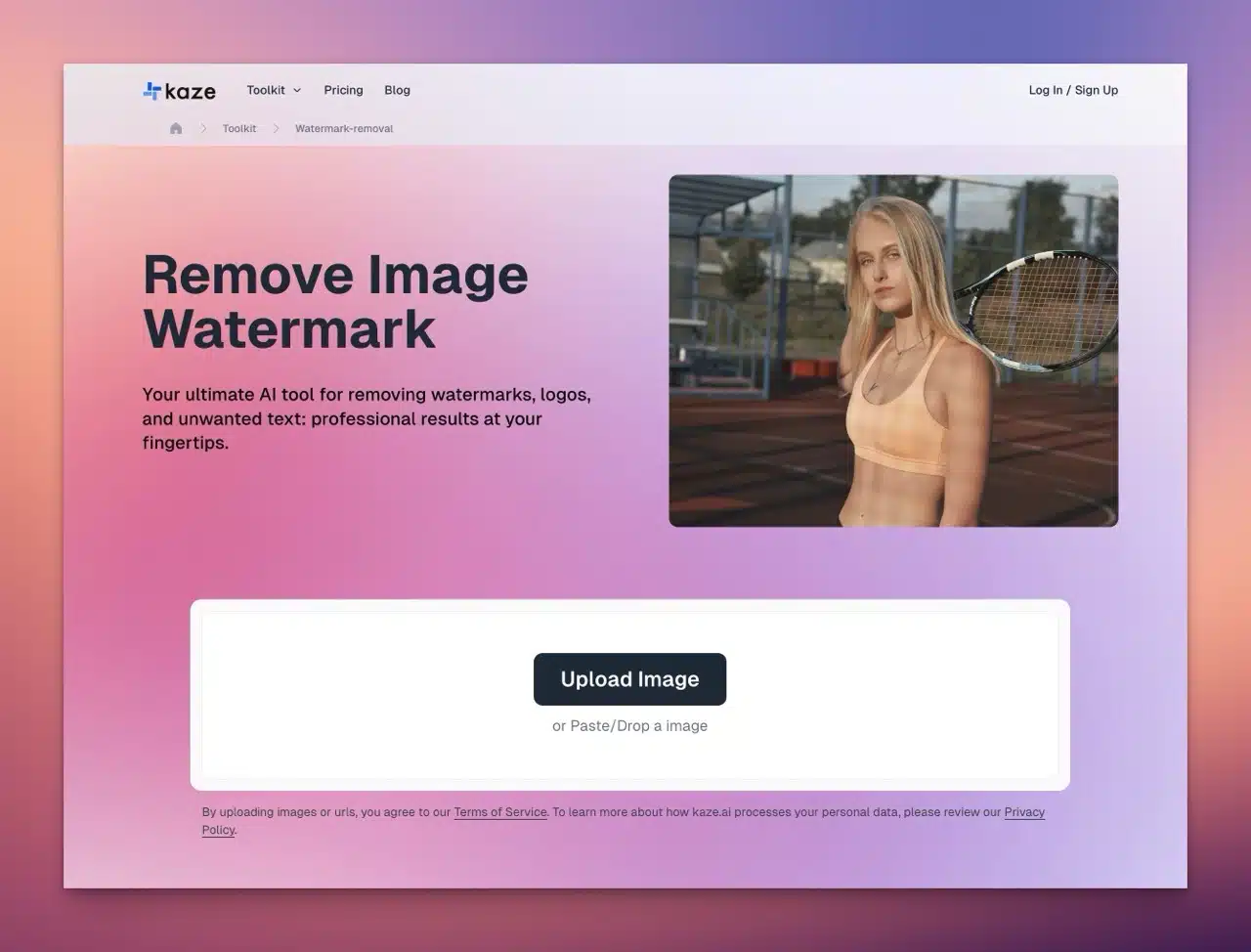Click the Remove Image Watermark heading

[335, 301]
